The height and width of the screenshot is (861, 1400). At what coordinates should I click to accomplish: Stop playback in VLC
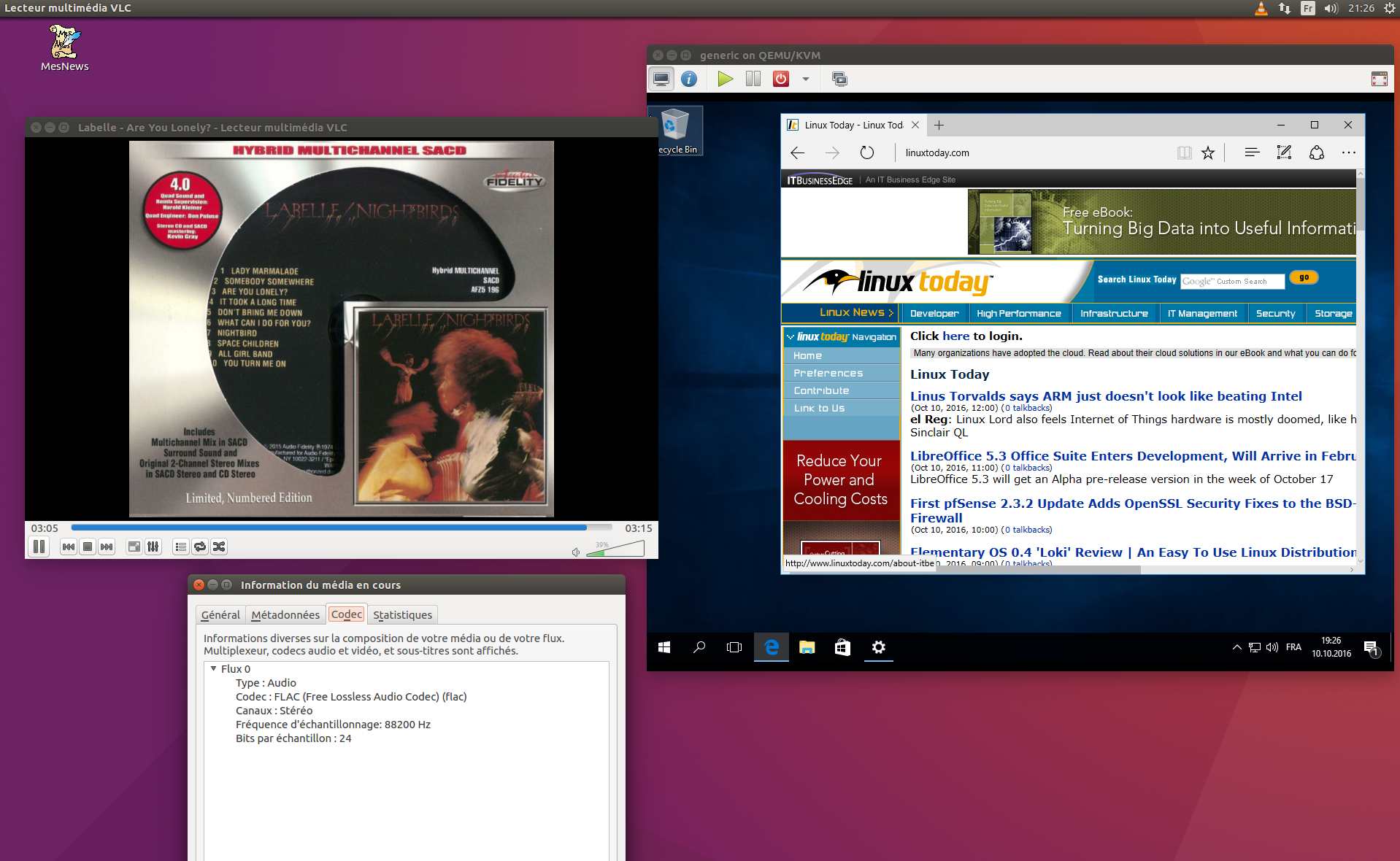(x=88, y=547)
